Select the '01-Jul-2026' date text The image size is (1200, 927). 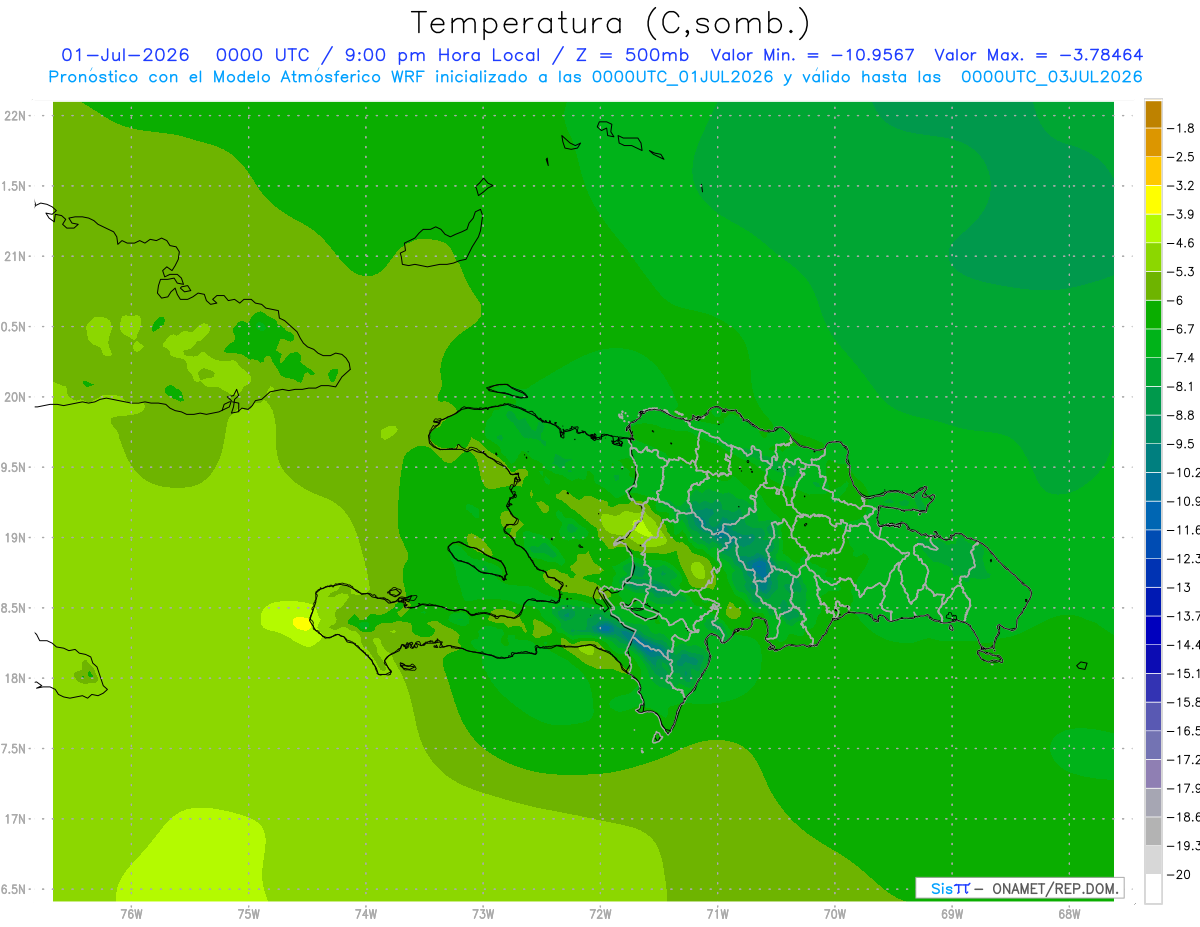click(125, 55)
